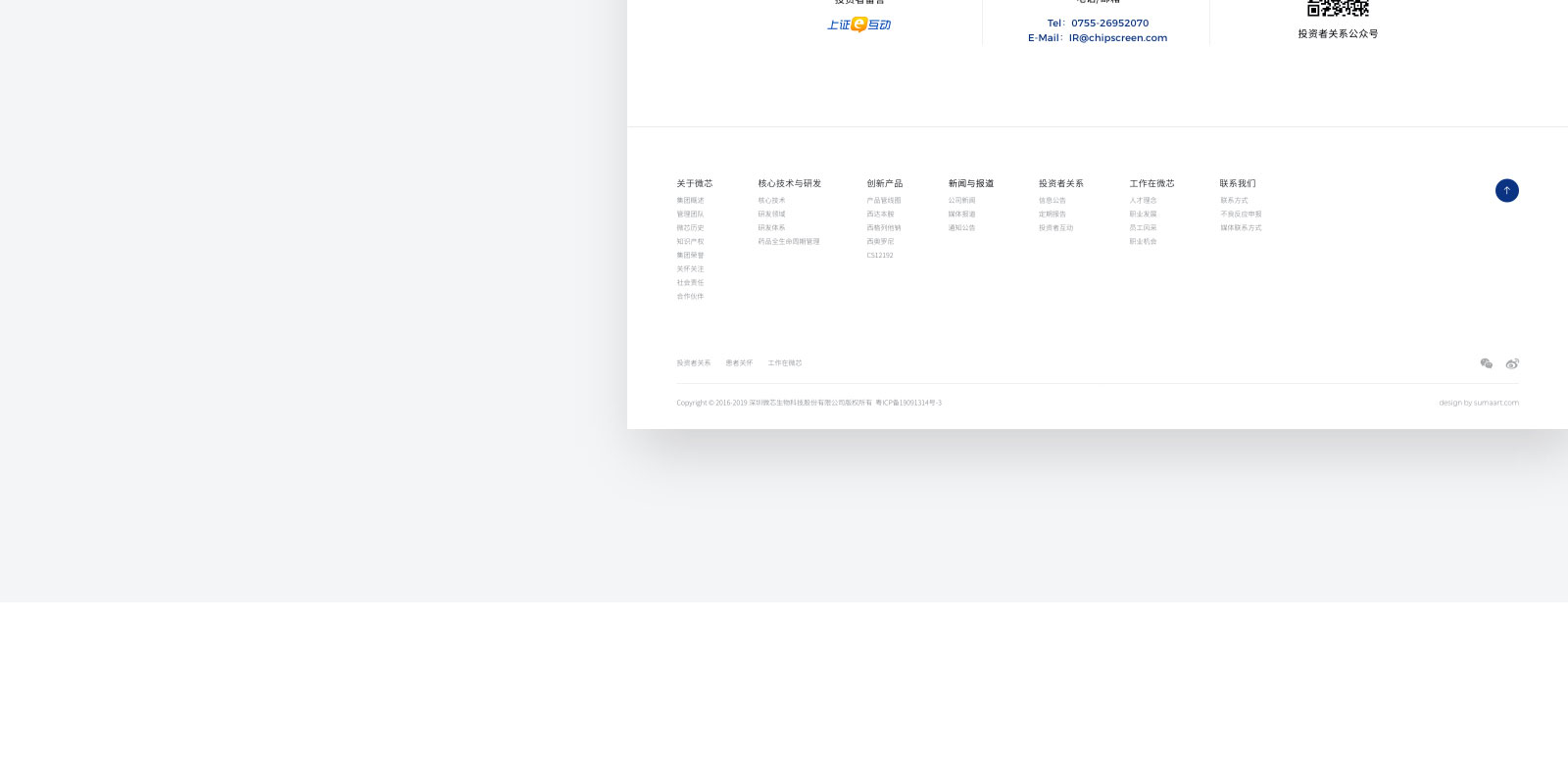Open the 管理团队 link

click(690, 215)
